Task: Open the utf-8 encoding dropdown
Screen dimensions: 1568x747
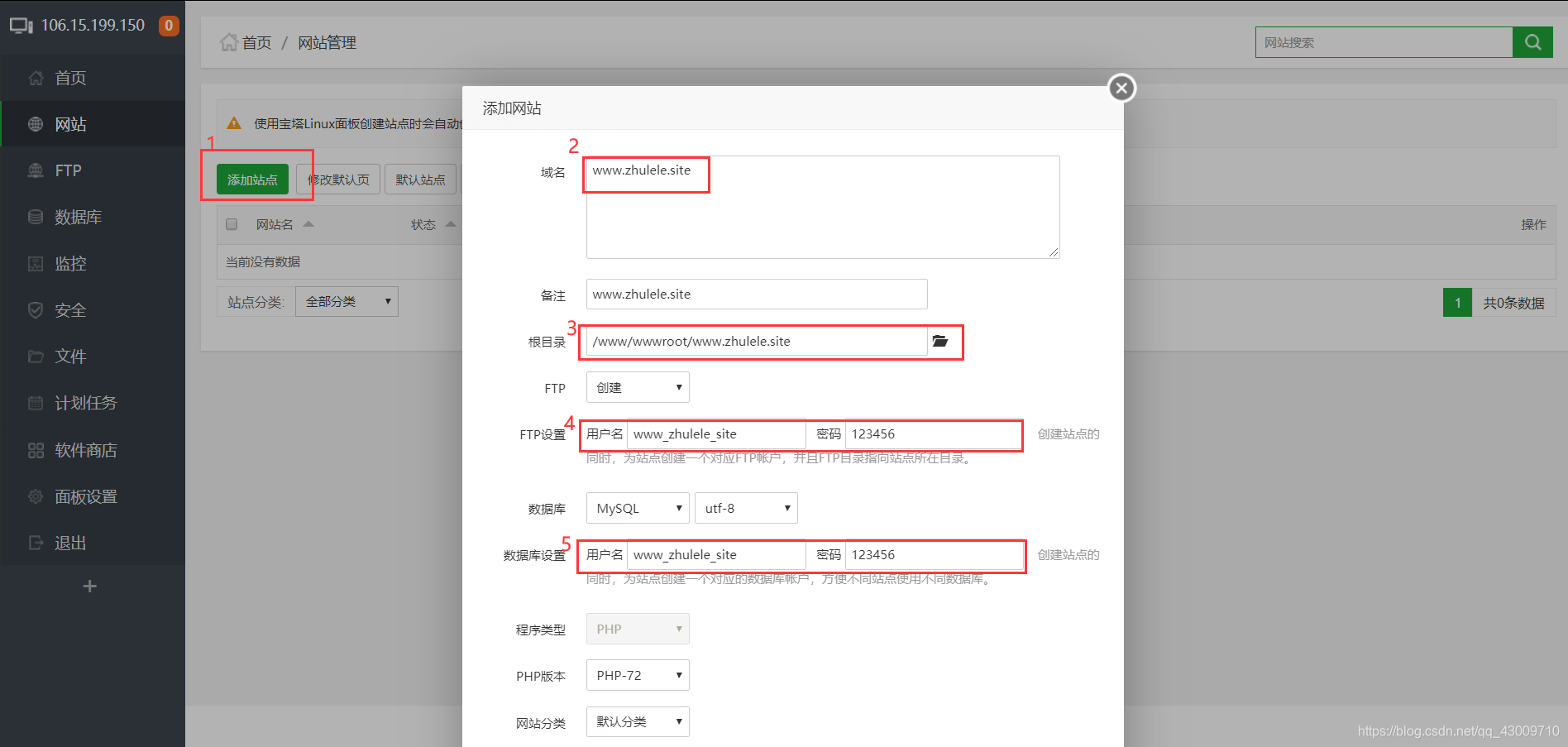Action: click(746, 508)
